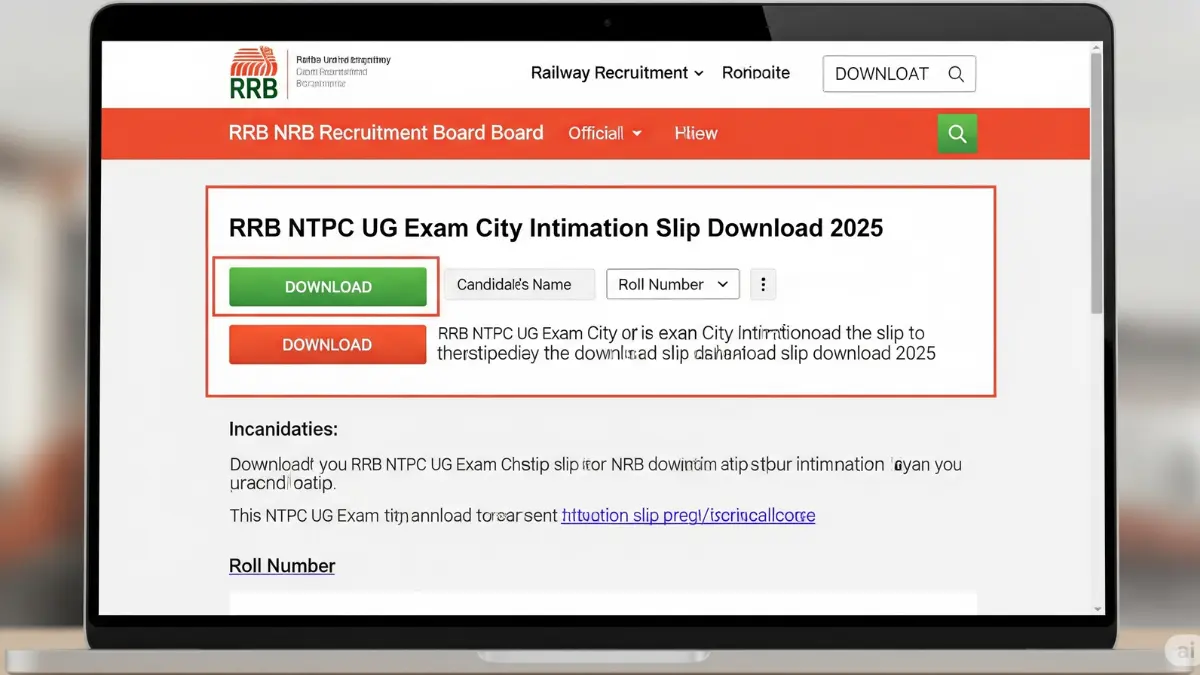Click the green DOWNLOAD button

coord(328,287)
